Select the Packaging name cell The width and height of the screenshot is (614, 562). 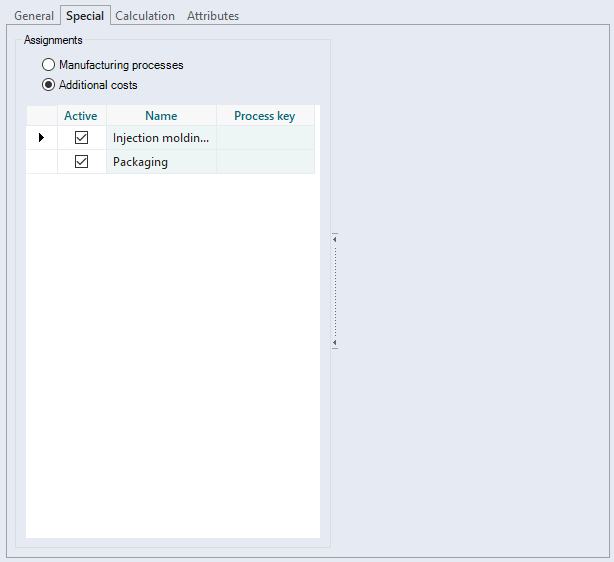click(161, 162)
